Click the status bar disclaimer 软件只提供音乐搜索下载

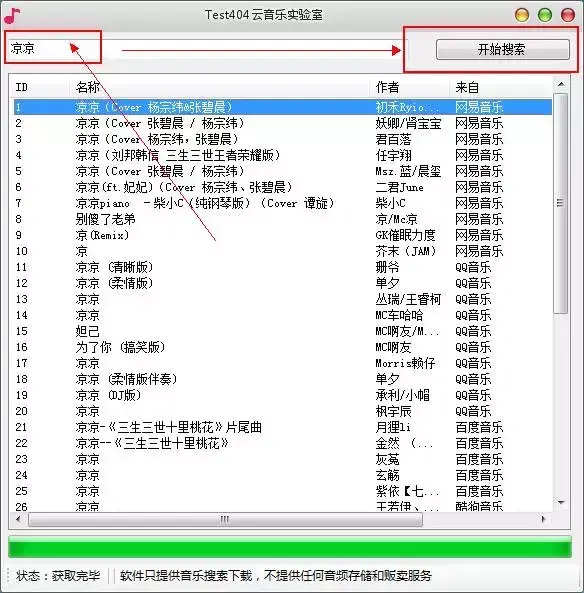276,576
